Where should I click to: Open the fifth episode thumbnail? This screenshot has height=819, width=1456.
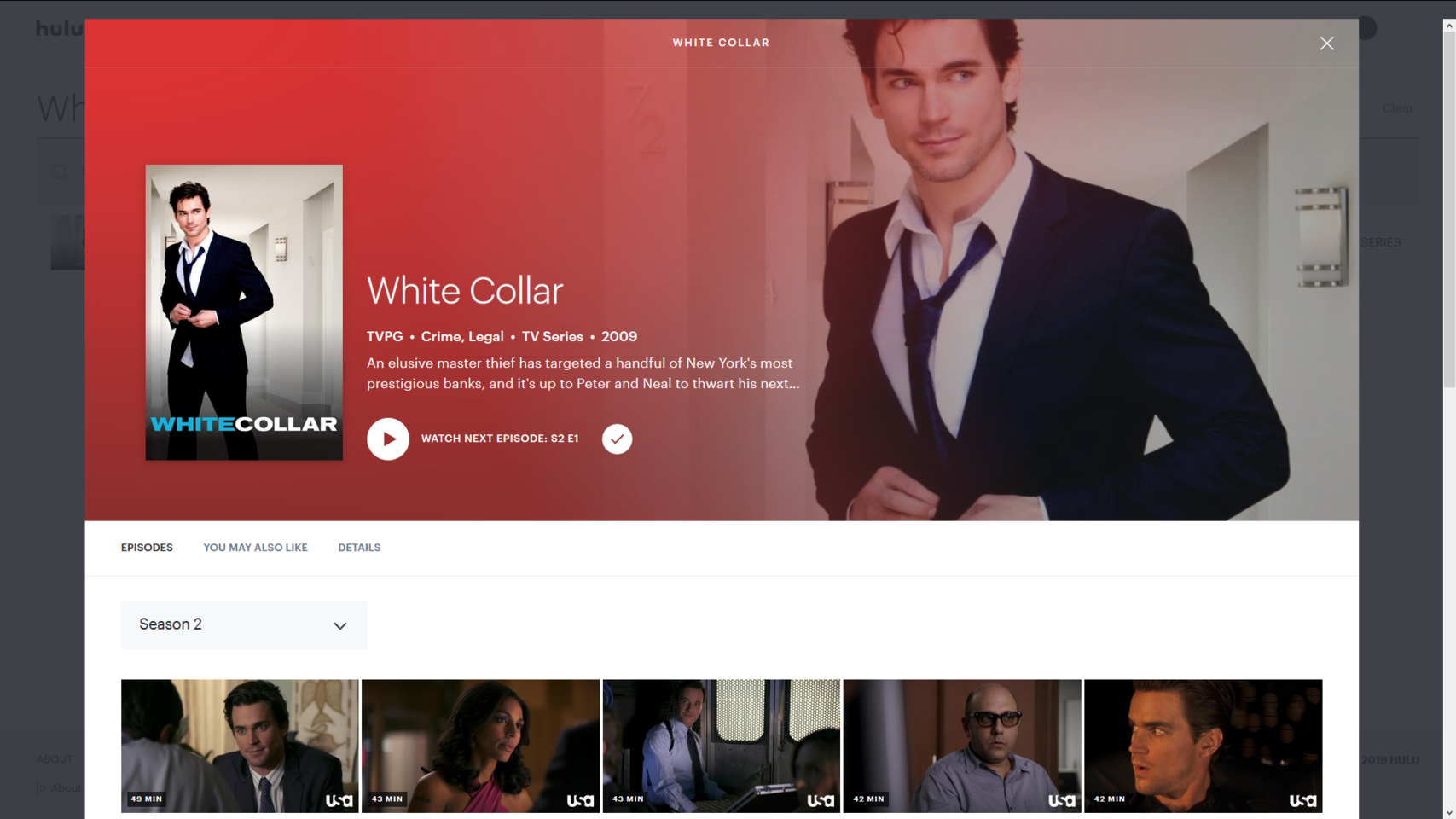[1203, 745]
